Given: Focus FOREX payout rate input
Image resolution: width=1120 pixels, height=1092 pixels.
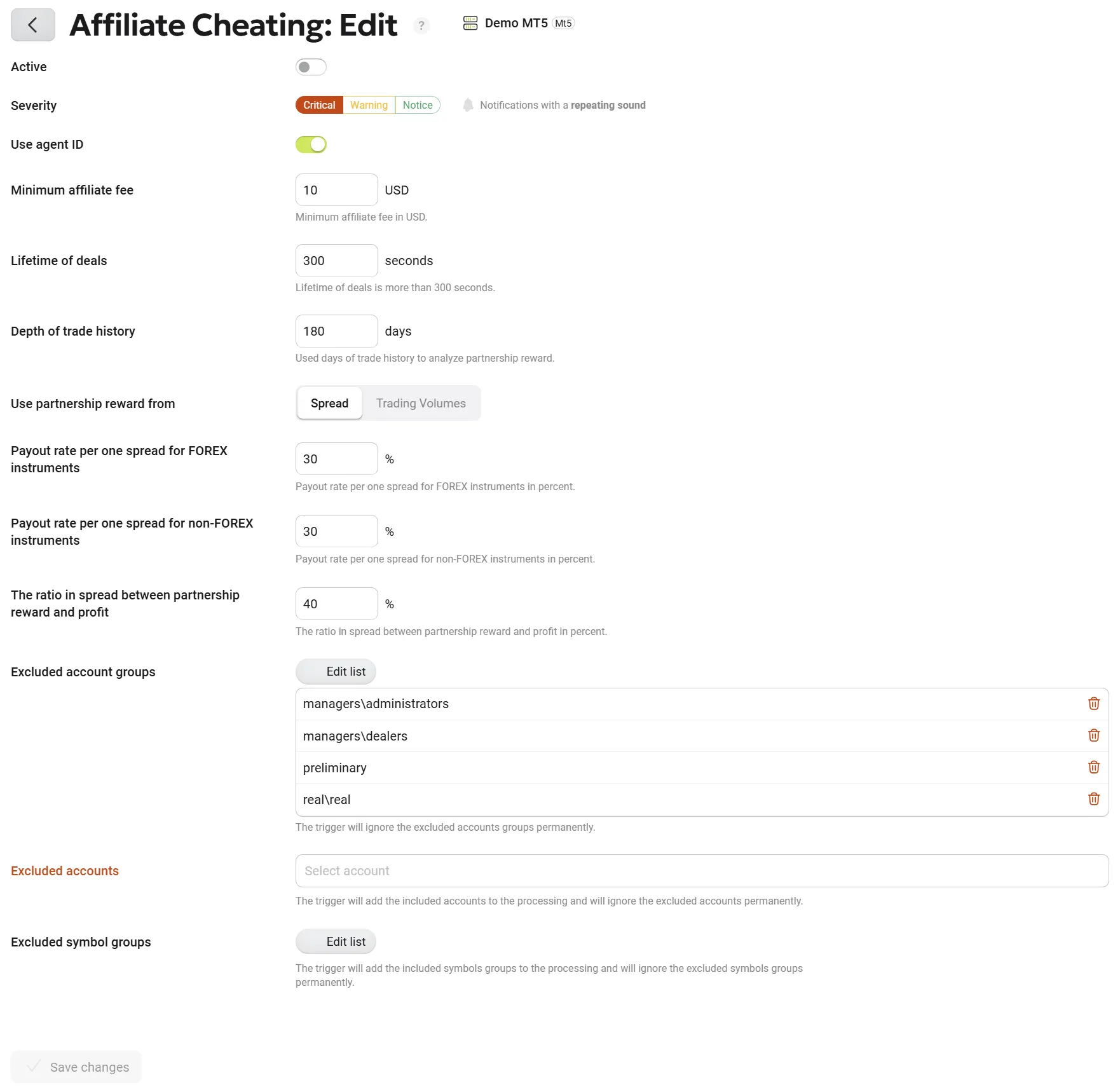Looking at the screenshot, I should 336,459.
